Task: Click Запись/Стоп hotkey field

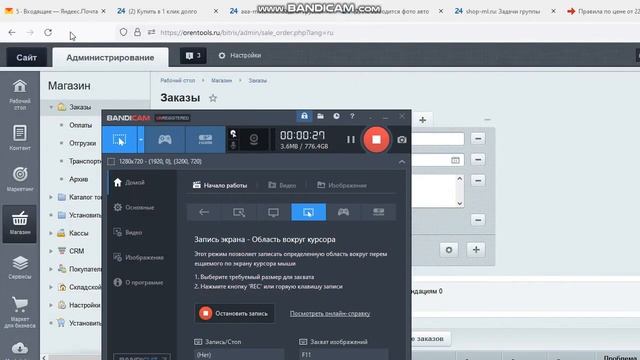Action: click(x=239, y=354)
